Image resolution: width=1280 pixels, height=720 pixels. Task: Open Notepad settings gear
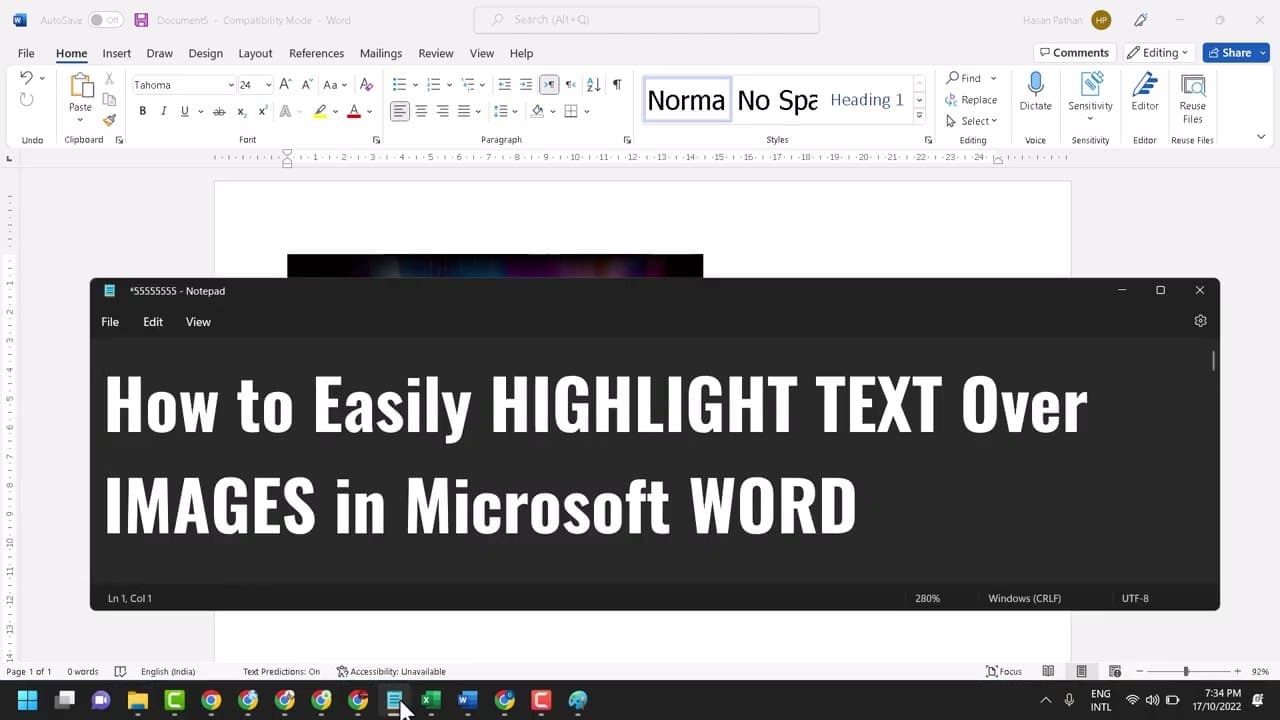tap(1200, 321)
